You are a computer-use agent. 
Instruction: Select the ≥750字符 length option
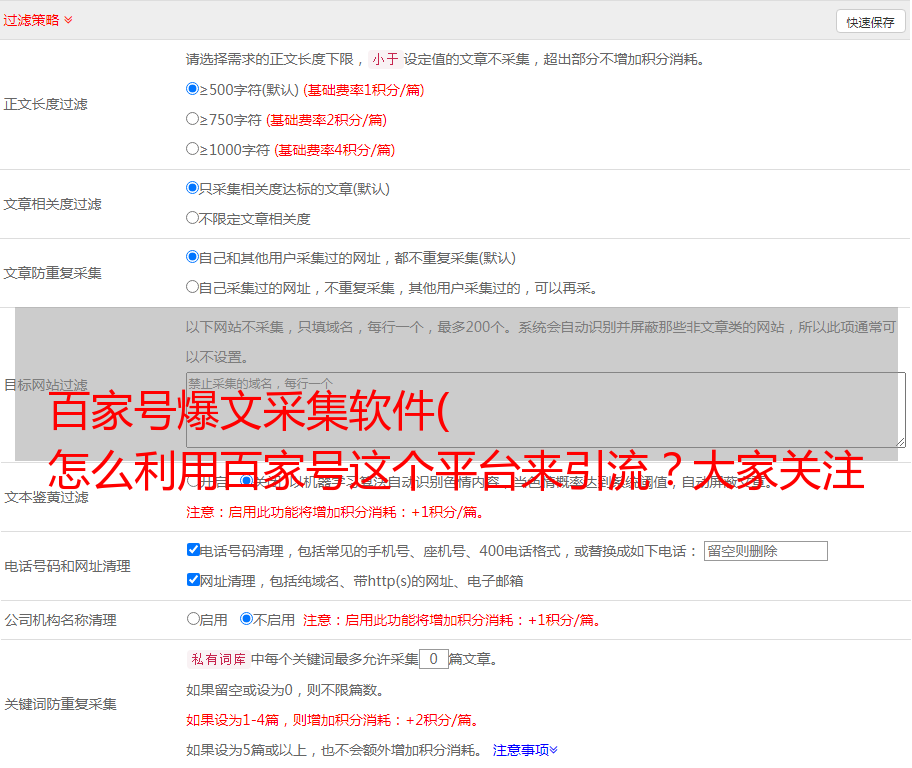pyautogui.click(x=192, y=119)
